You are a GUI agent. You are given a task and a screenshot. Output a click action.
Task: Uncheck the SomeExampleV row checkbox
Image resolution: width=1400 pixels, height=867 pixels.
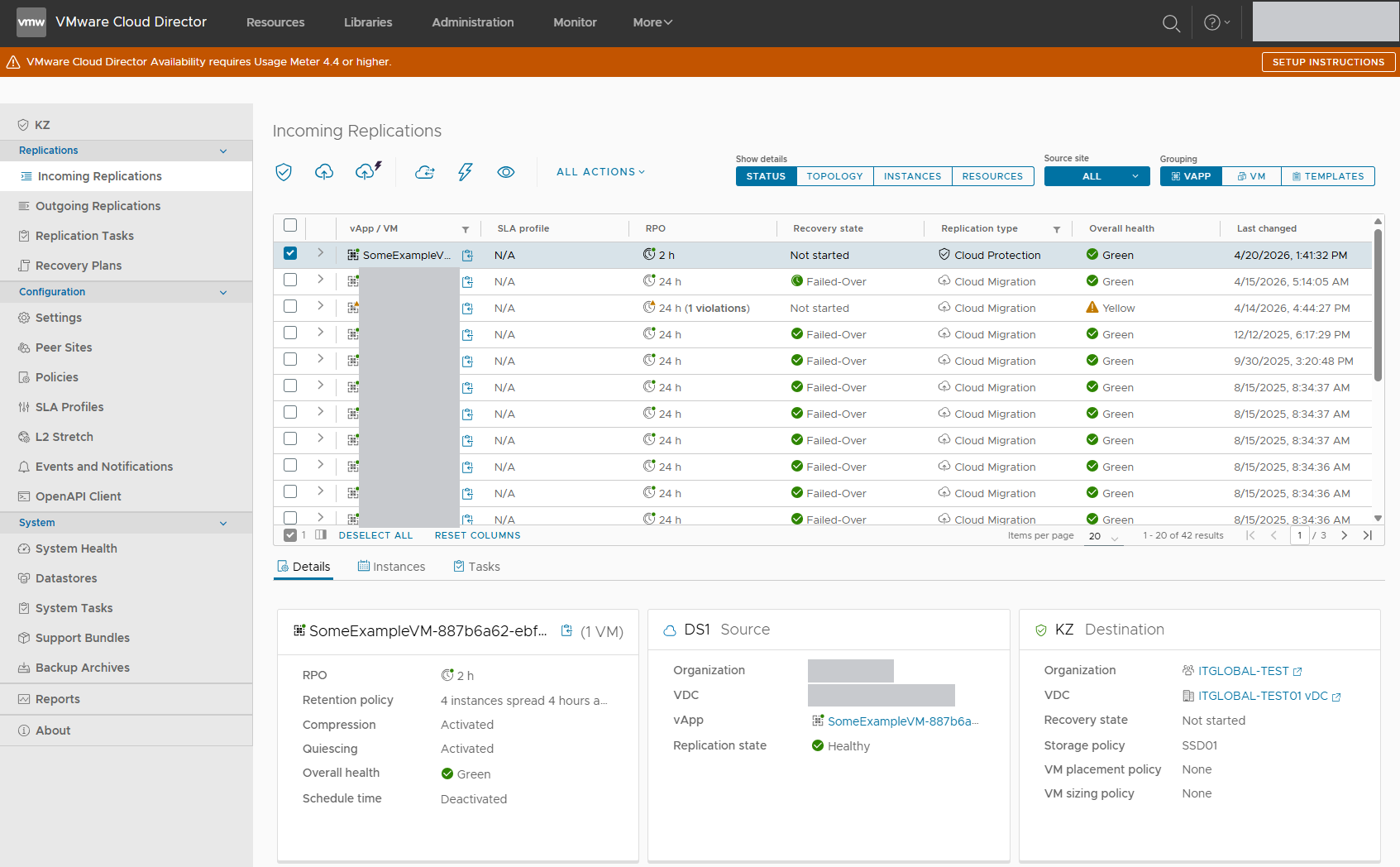[x=290, y=253]
